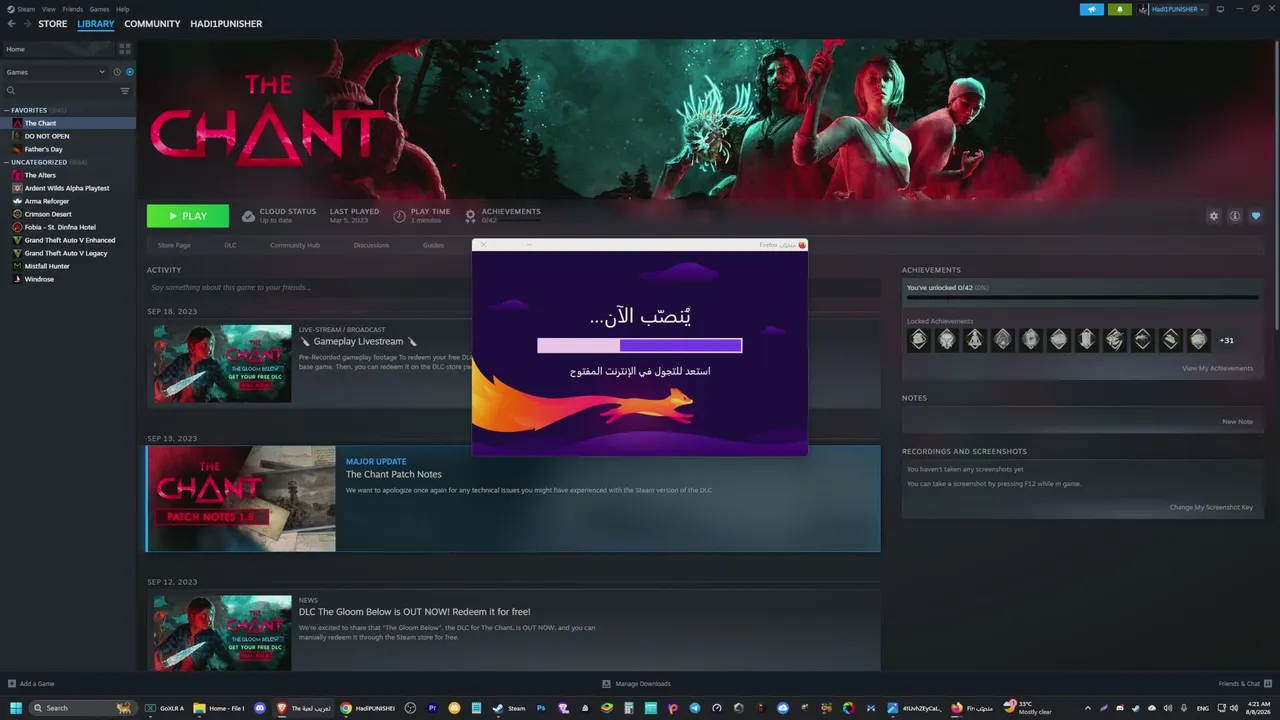Image resolution: width=1280 pixels, height=720 pixels.
Task: Open View My Achievements link
Action: [x=1217, y=368]
